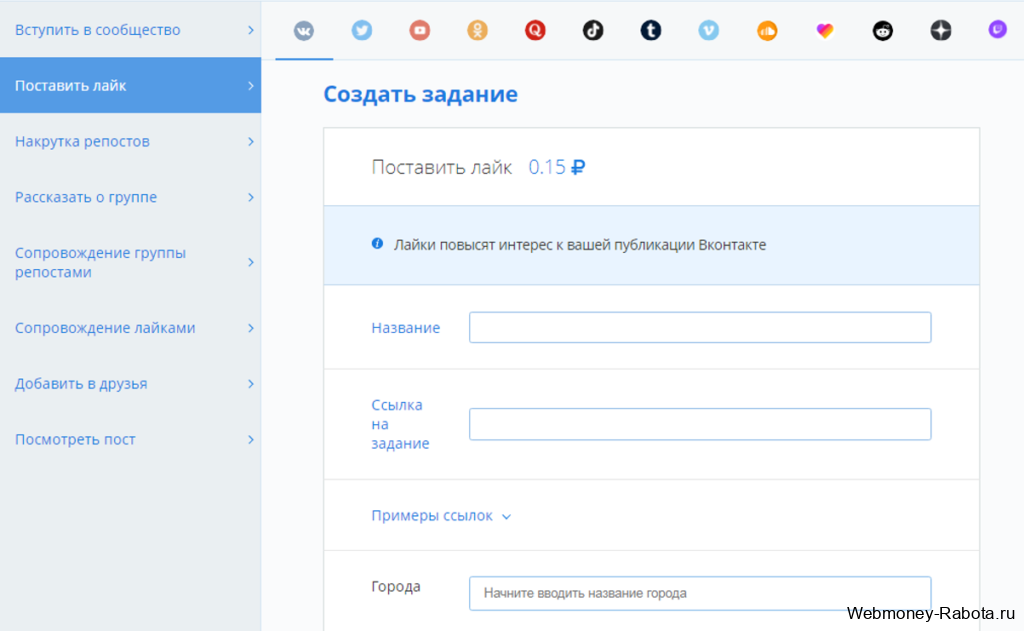The image size is (1024, 631).
Task: Select 'Сопровождение лайками' sidebar item
Action: tap(131, 327)
